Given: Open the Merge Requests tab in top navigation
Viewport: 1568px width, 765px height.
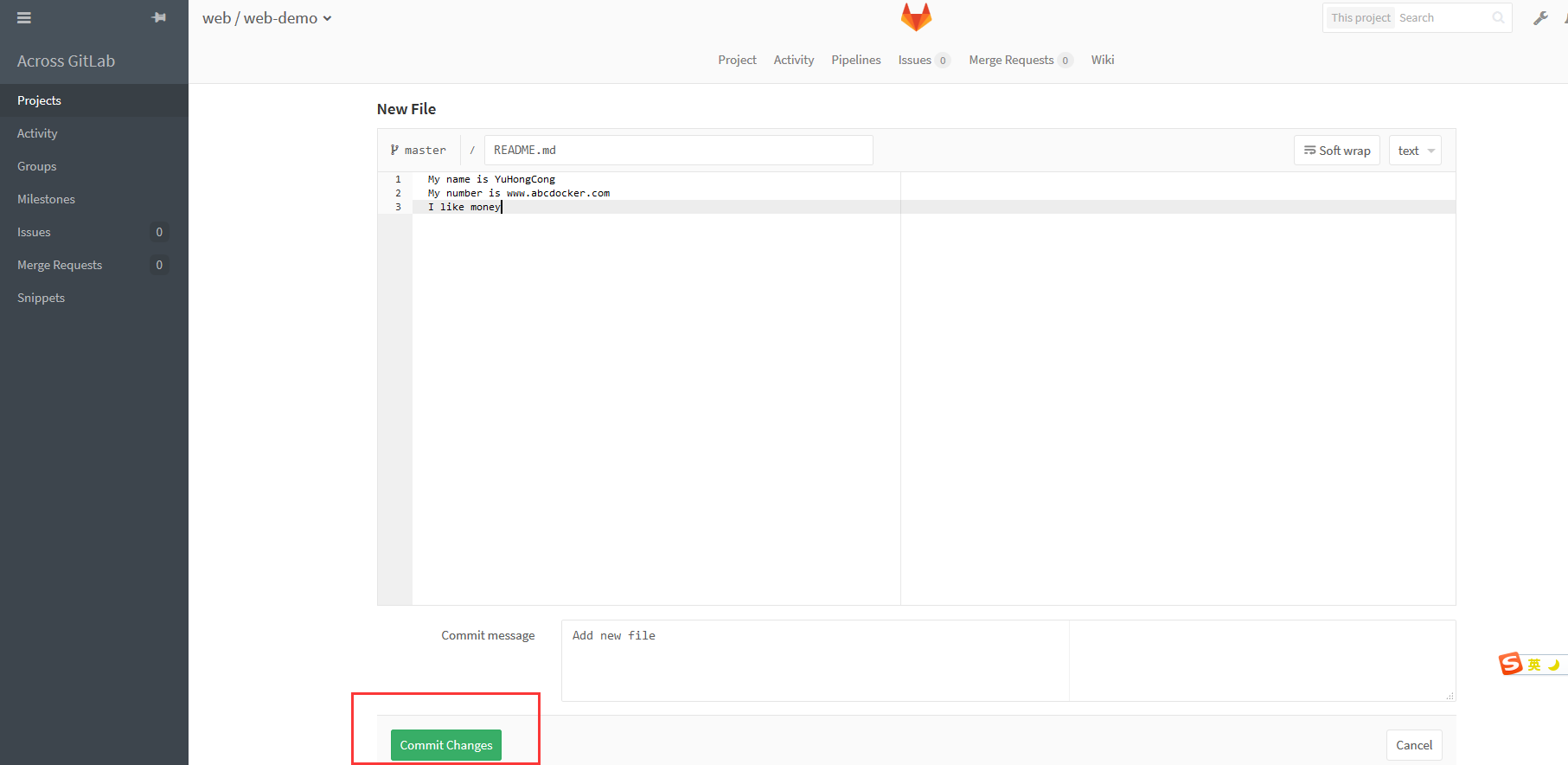Looking at the screenshot, I should pos(1021,60).
